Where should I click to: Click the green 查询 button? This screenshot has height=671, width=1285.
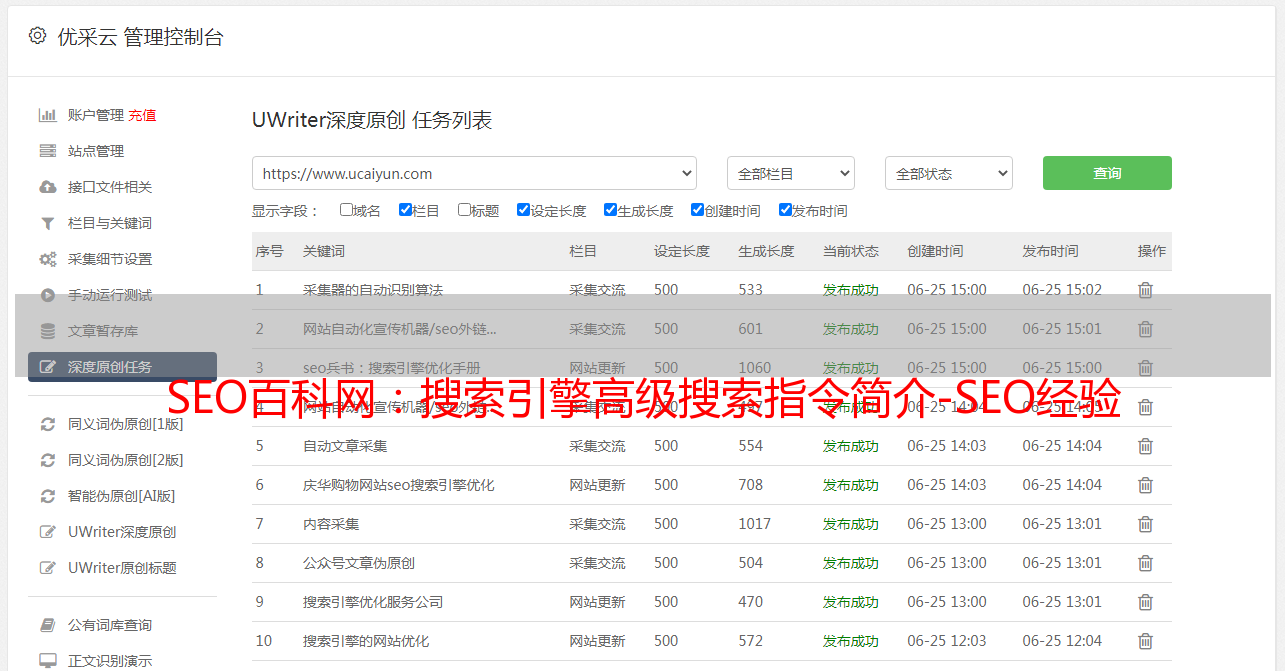click(1107, 173)
